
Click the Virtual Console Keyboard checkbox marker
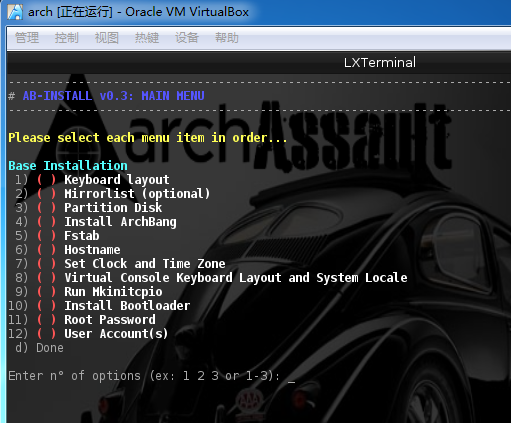pyautogui.click(x=46, y=278)
